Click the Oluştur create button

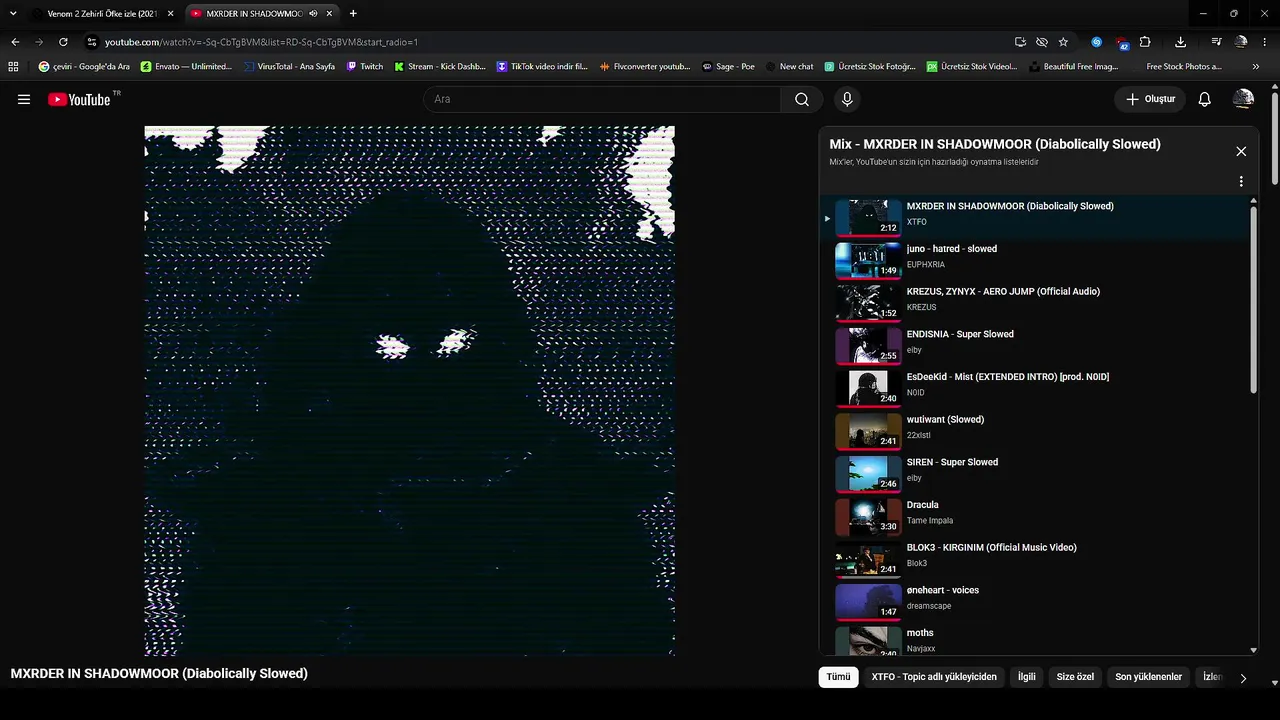point(1150,99)
